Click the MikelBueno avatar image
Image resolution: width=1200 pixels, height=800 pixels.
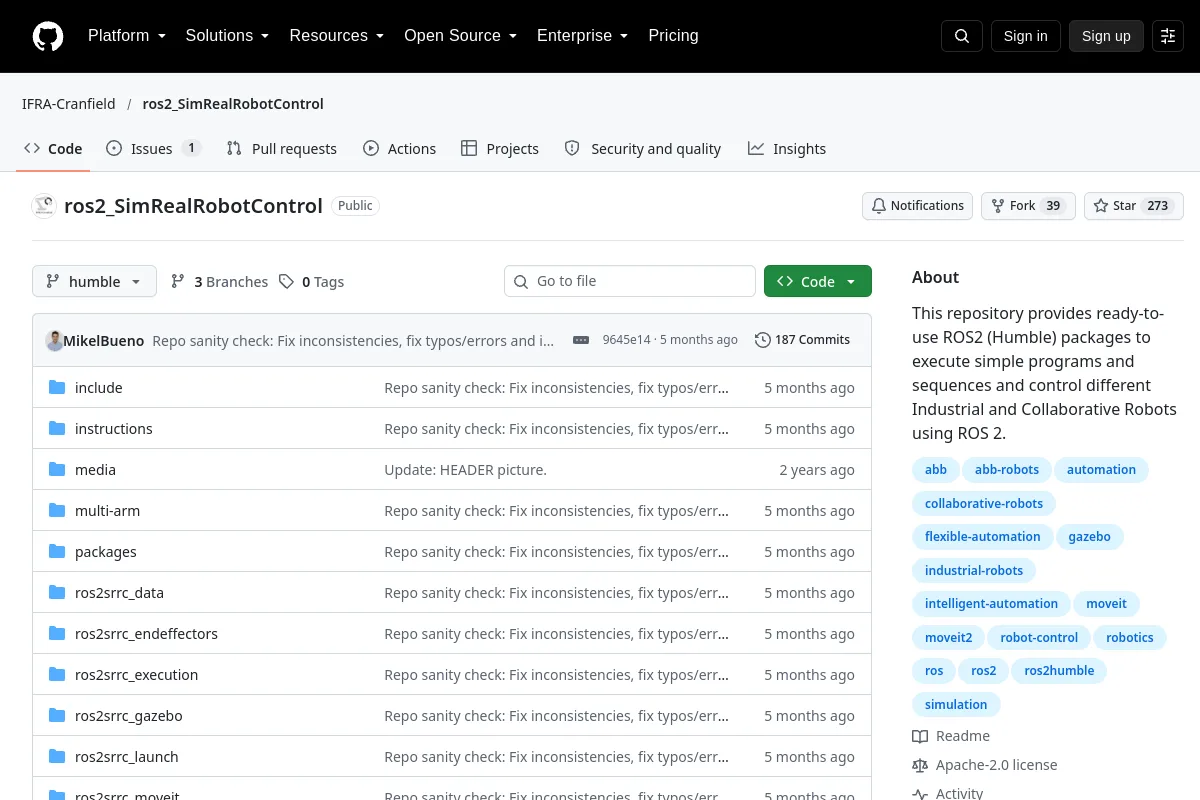pyautogui.click(x=55, y=340)
